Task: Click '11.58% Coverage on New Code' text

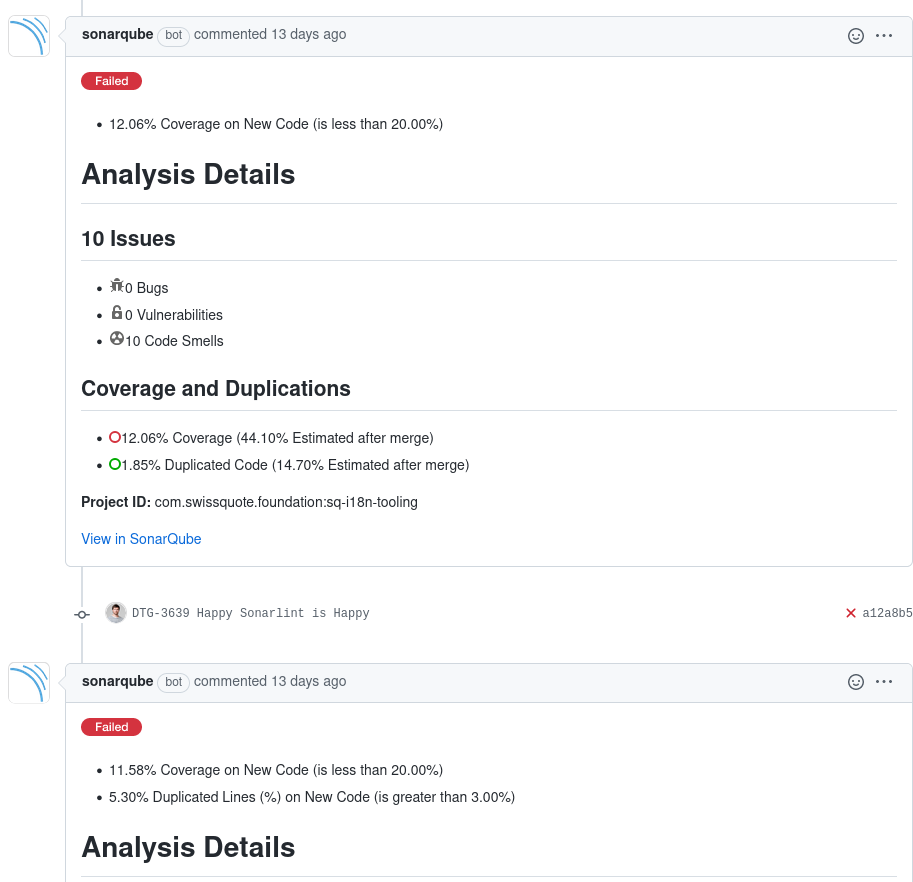Action: [208, 770]
